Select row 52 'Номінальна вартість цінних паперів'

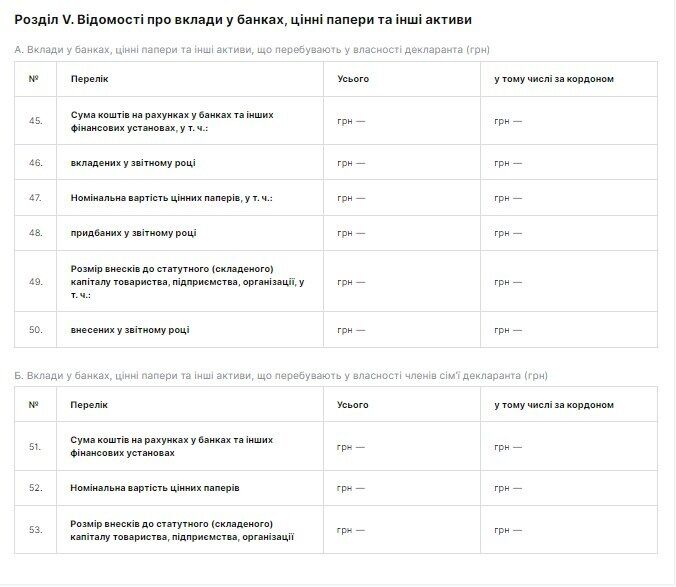pos(155,488)
